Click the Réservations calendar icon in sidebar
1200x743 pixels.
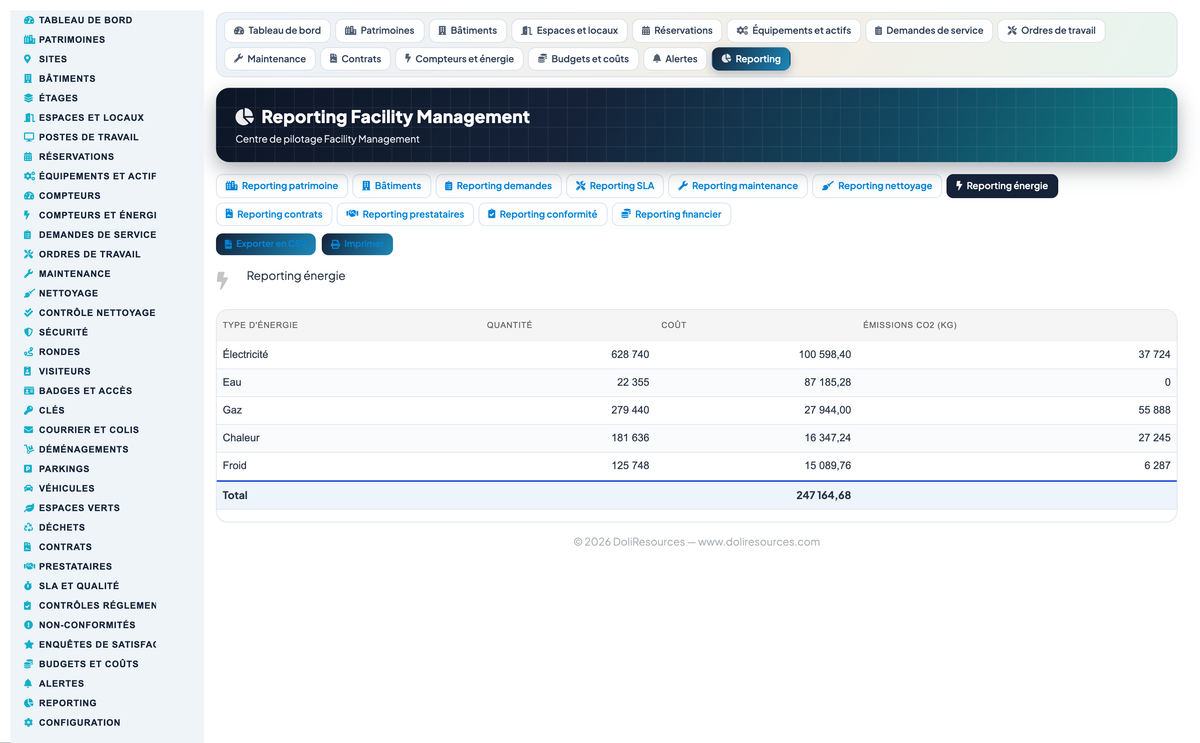[29, 157]
